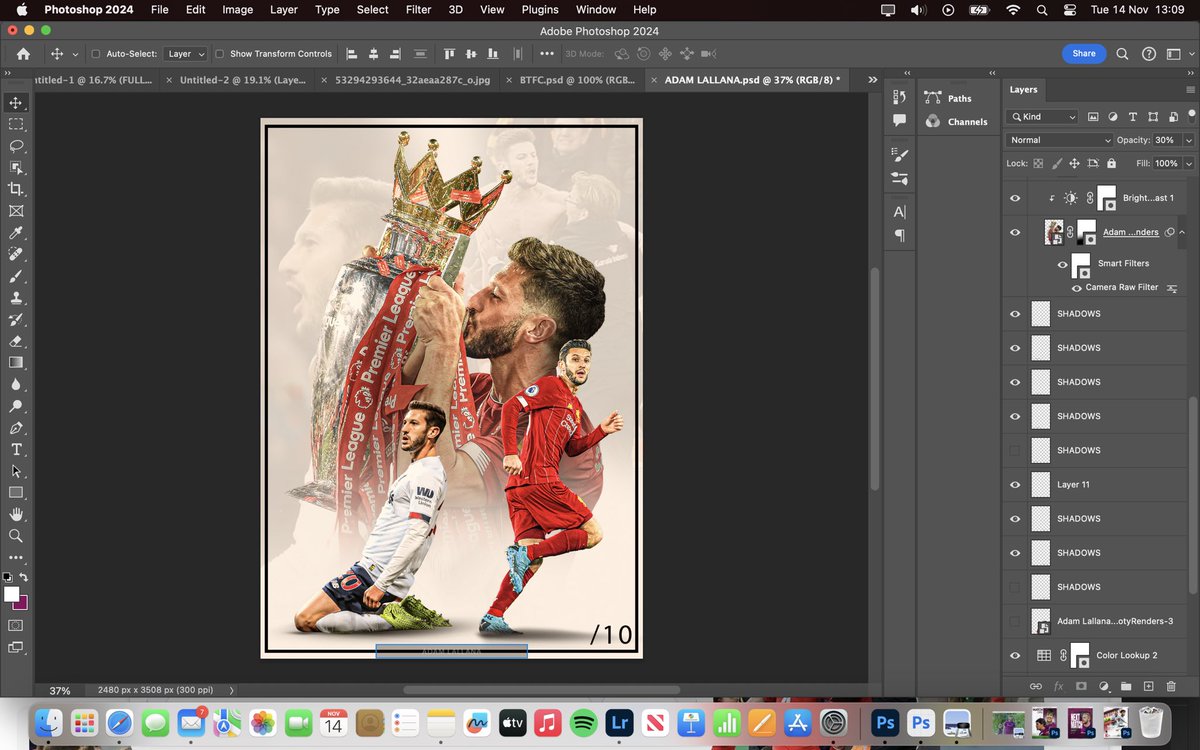The image size is (1200, 750).
Task: Select the Horizontal Type tool
Action: pos(16,449)
